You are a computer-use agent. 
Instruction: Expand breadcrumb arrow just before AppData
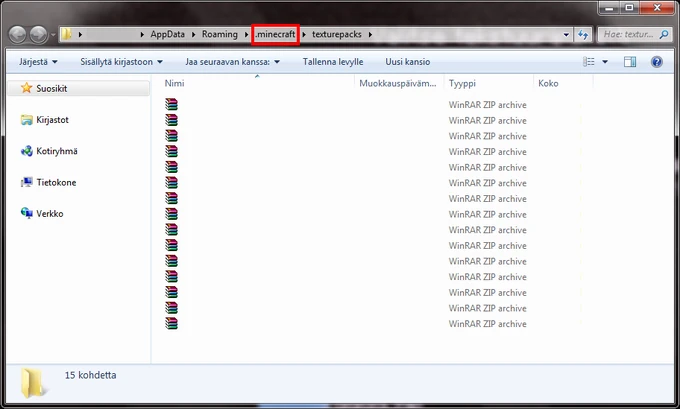[142, 34]
